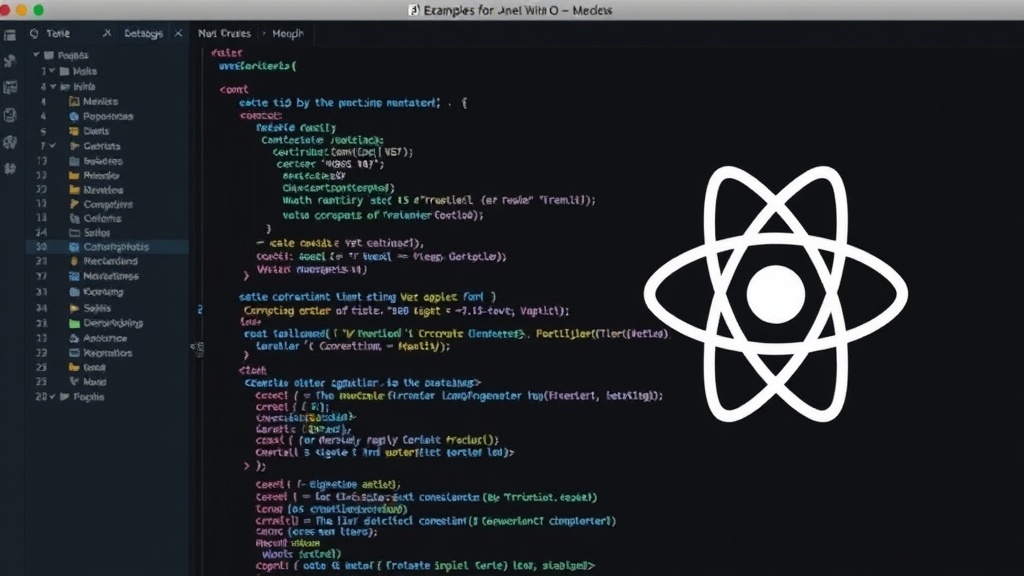Click the pink '<tach' tag in the code
1024x576 pixels.
[253, 370]
